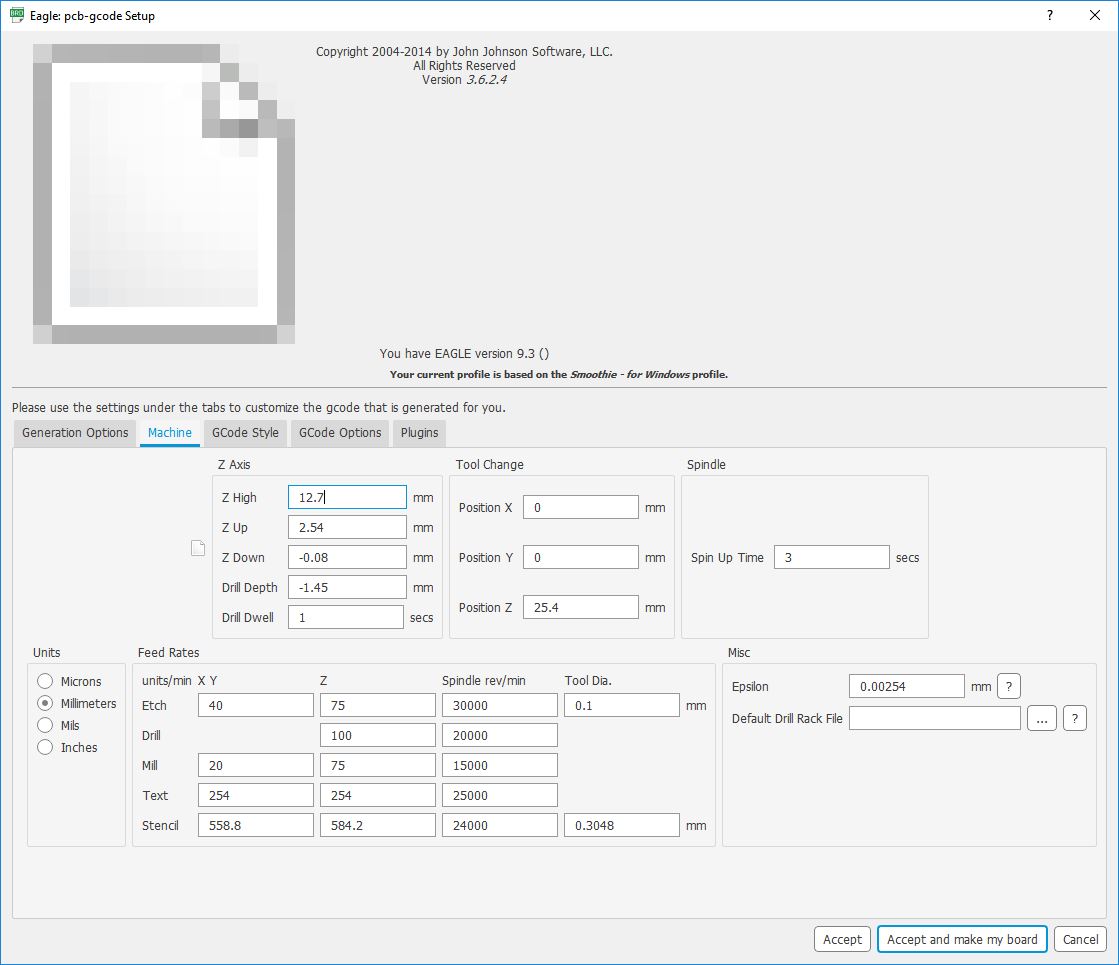Click the Mill spindle speed field

(x=500, y=765)
